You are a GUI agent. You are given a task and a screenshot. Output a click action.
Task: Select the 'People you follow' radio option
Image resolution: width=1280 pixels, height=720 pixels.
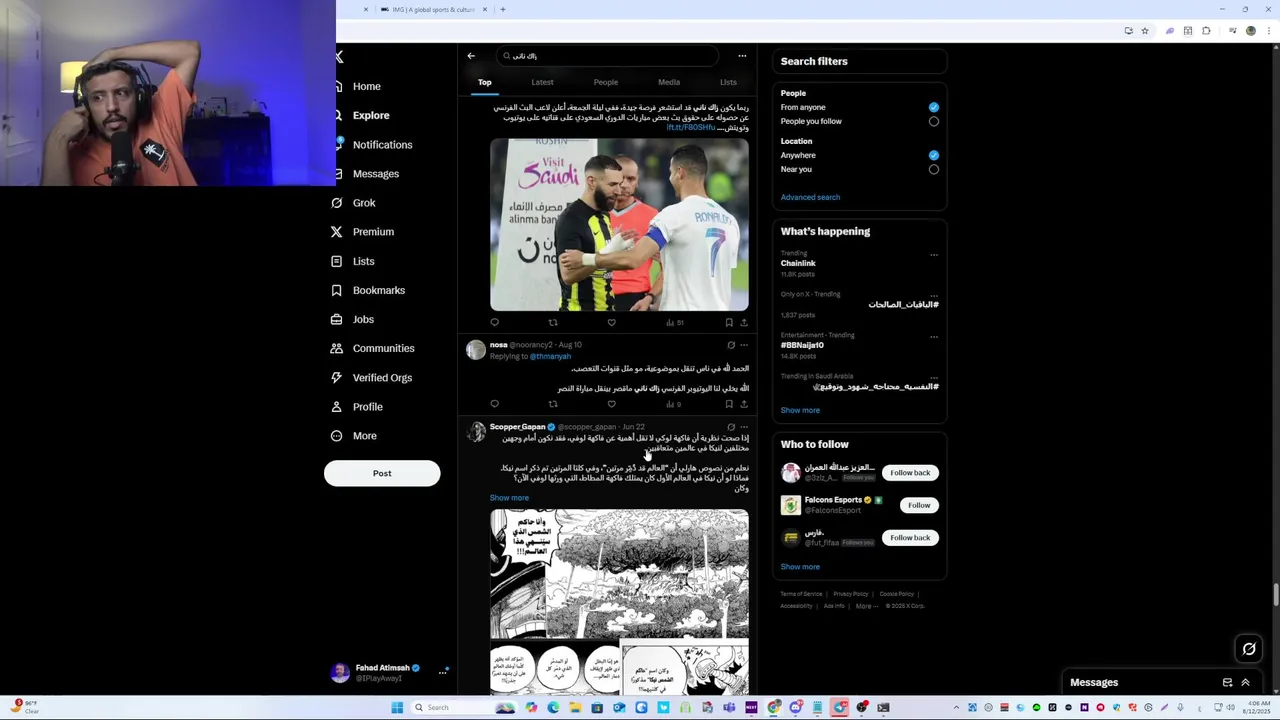tap(934, 121)
